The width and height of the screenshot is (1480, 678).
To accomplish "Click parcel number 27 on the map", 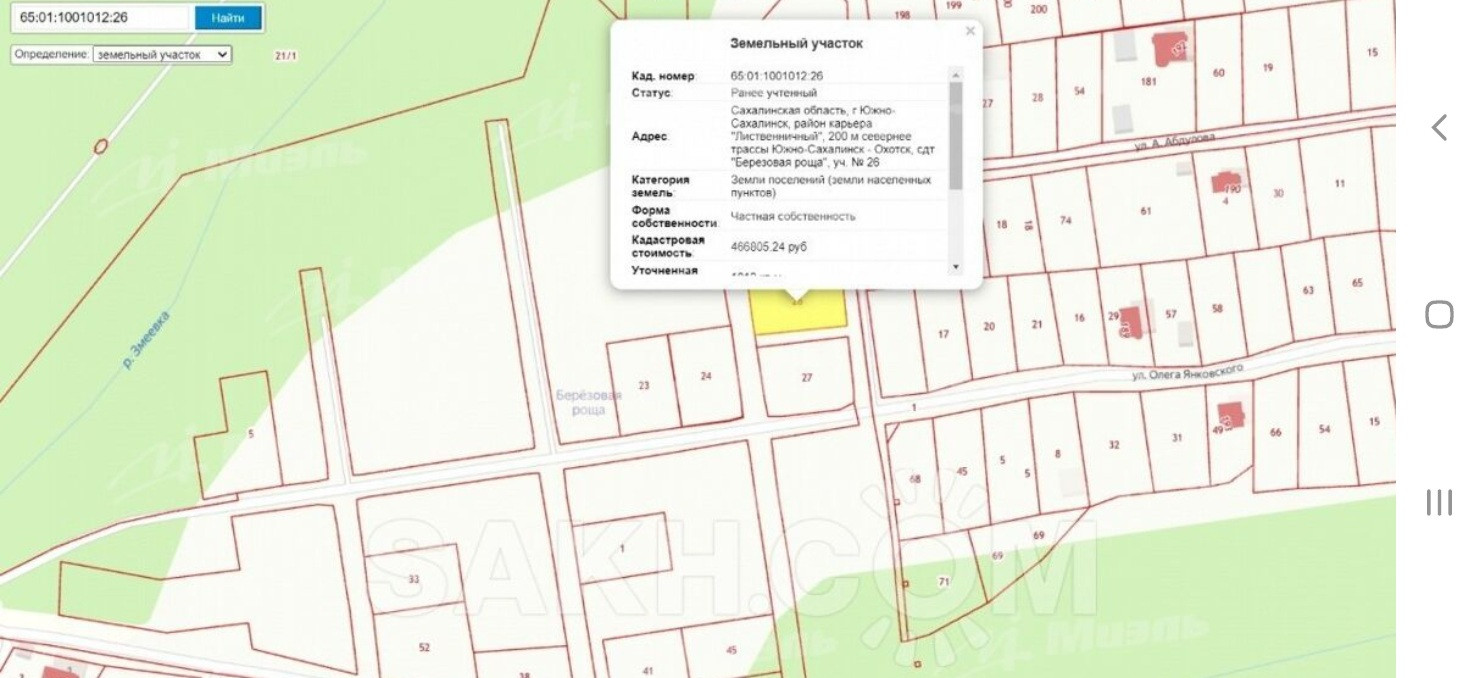I will tap(807, 377).
